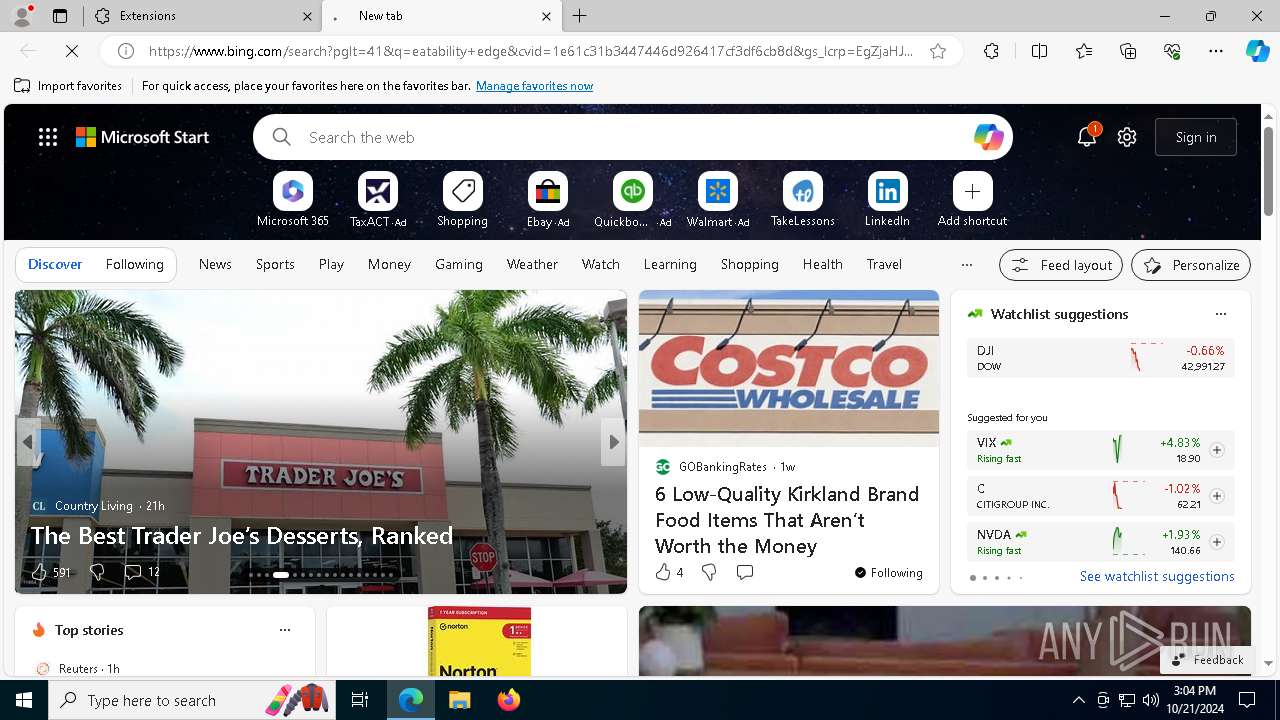This screenshot has width=1280, height=720.
Task: Add this page to favorites star
Action: click(938, 51)
